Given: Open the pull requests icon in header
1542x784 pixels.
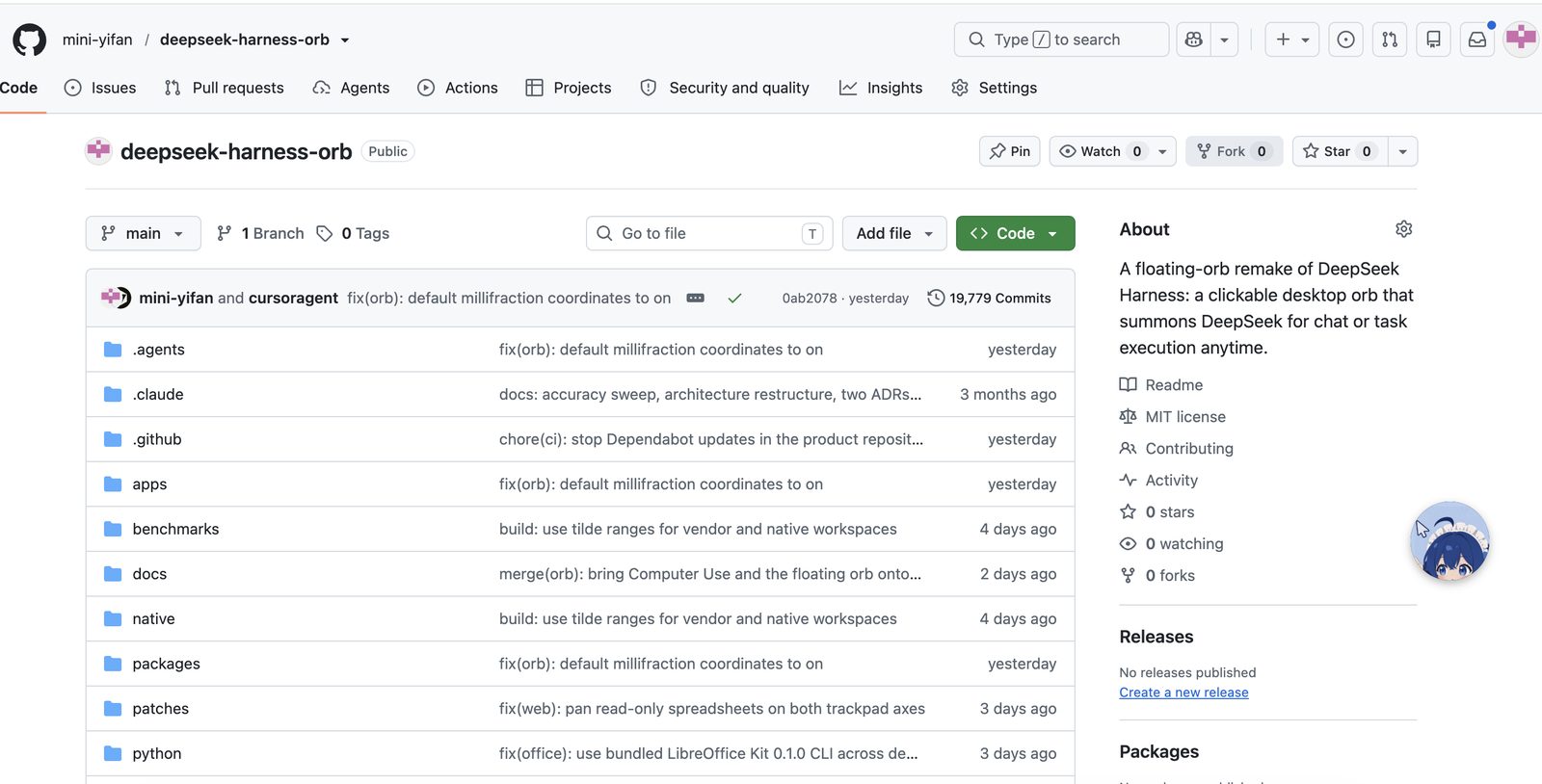Looking at the screenshot, I should [1390, 39].
